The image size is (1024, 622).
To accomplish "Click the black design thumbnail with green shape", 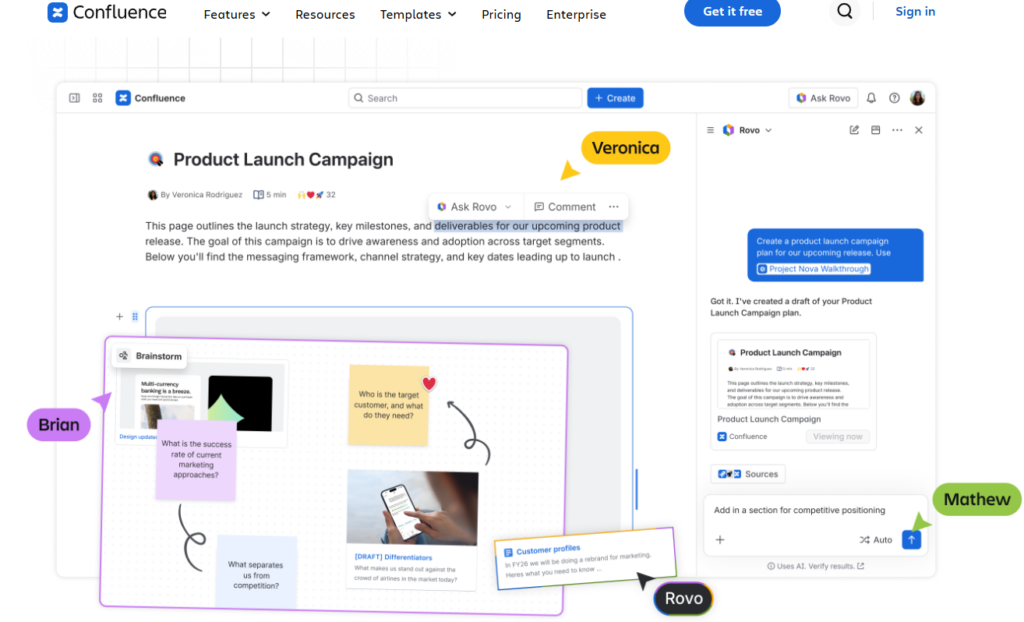I will (x=240, y=404).
